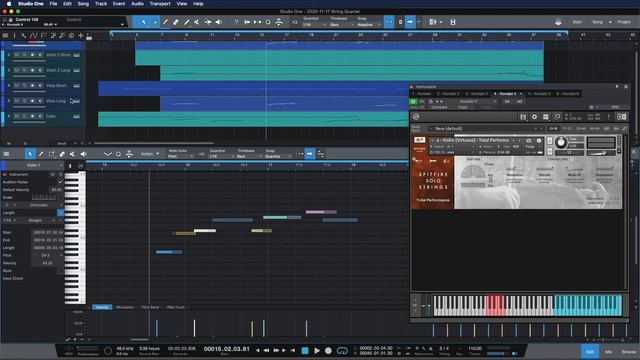Click the red keys on Kontakt keyboard
The width and height of the screenshot is (640, 360).
496,305
